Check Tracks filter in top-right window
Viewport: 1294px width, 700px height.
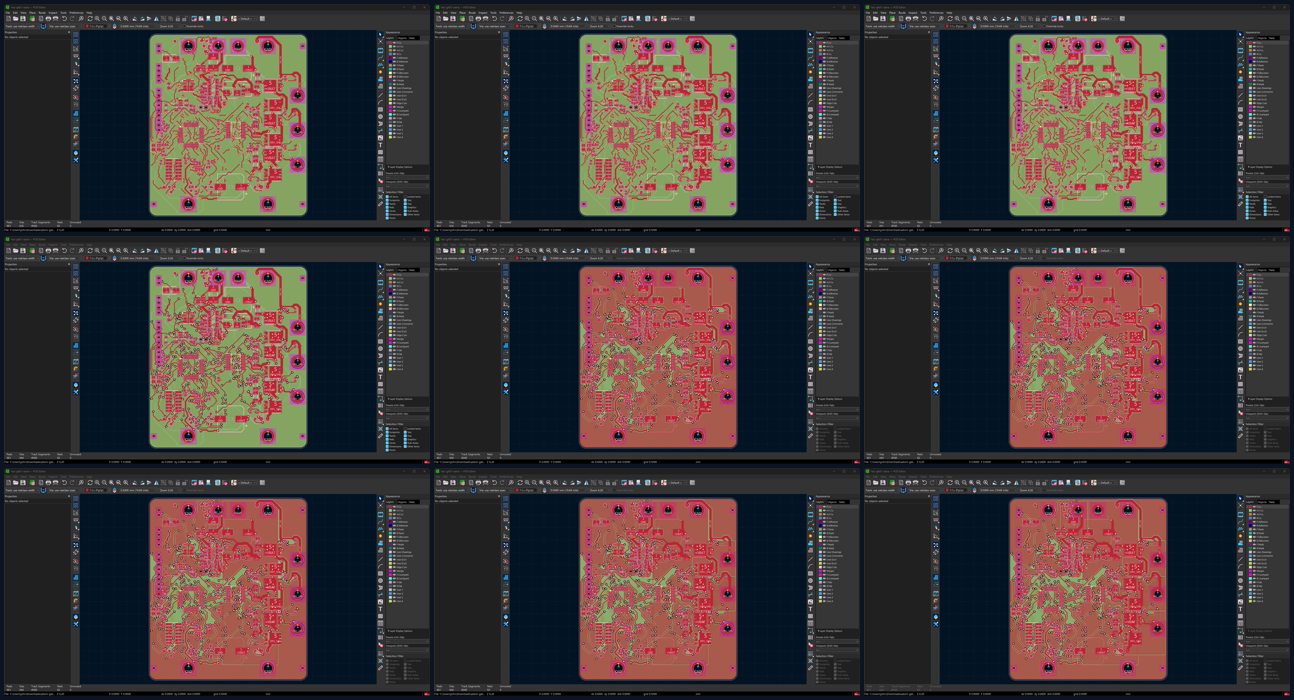[x=1247, y=204]
